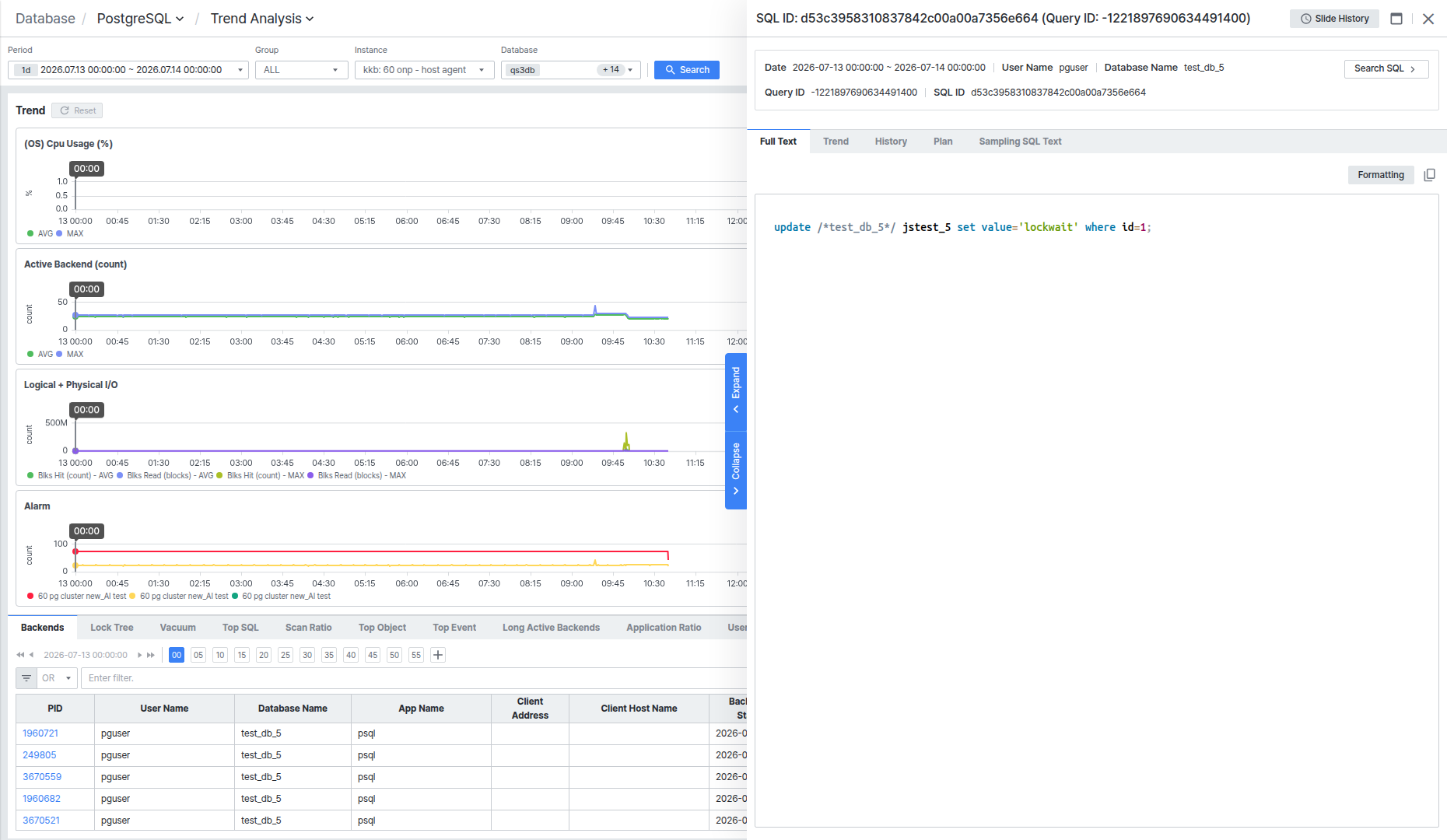
Task: Open the Lock Tree tab
Action: tap(112, 628)
